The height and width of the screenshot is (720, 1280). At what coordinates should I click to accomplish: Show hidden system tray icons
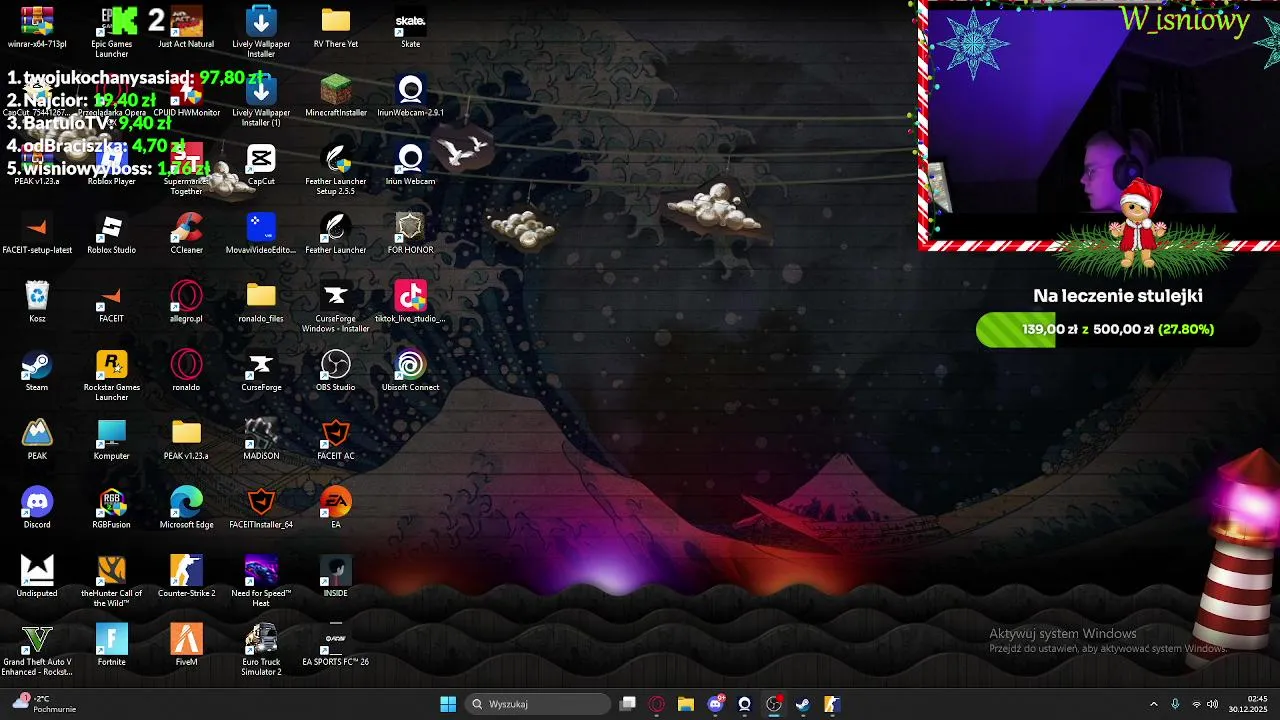click(x=1153, y=704)
